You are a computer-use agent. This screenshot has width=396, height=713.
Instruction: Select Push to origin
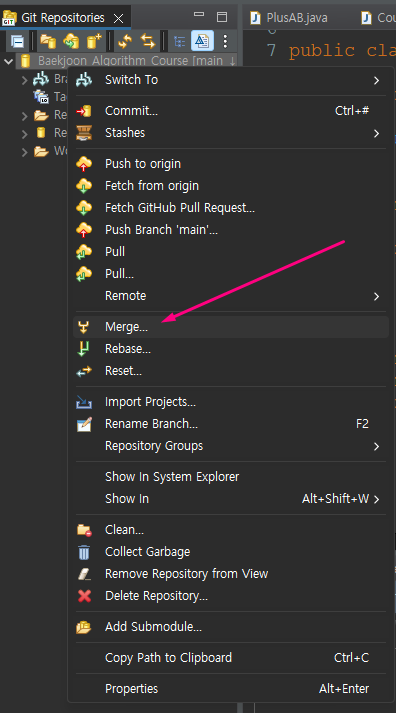point(231,164)
